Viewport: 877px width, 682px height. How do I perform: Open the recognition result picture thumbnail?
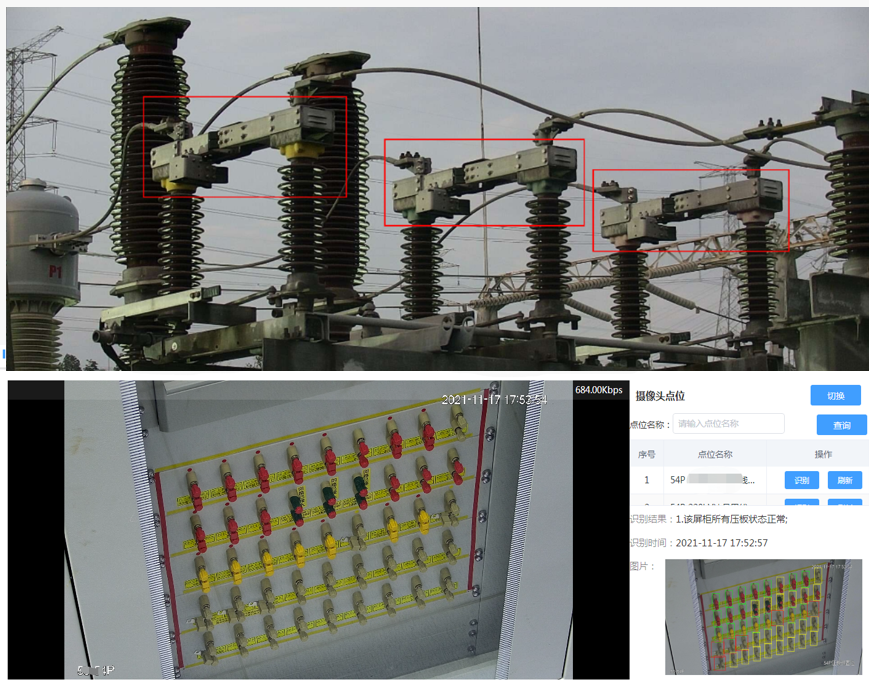(763, 616)
